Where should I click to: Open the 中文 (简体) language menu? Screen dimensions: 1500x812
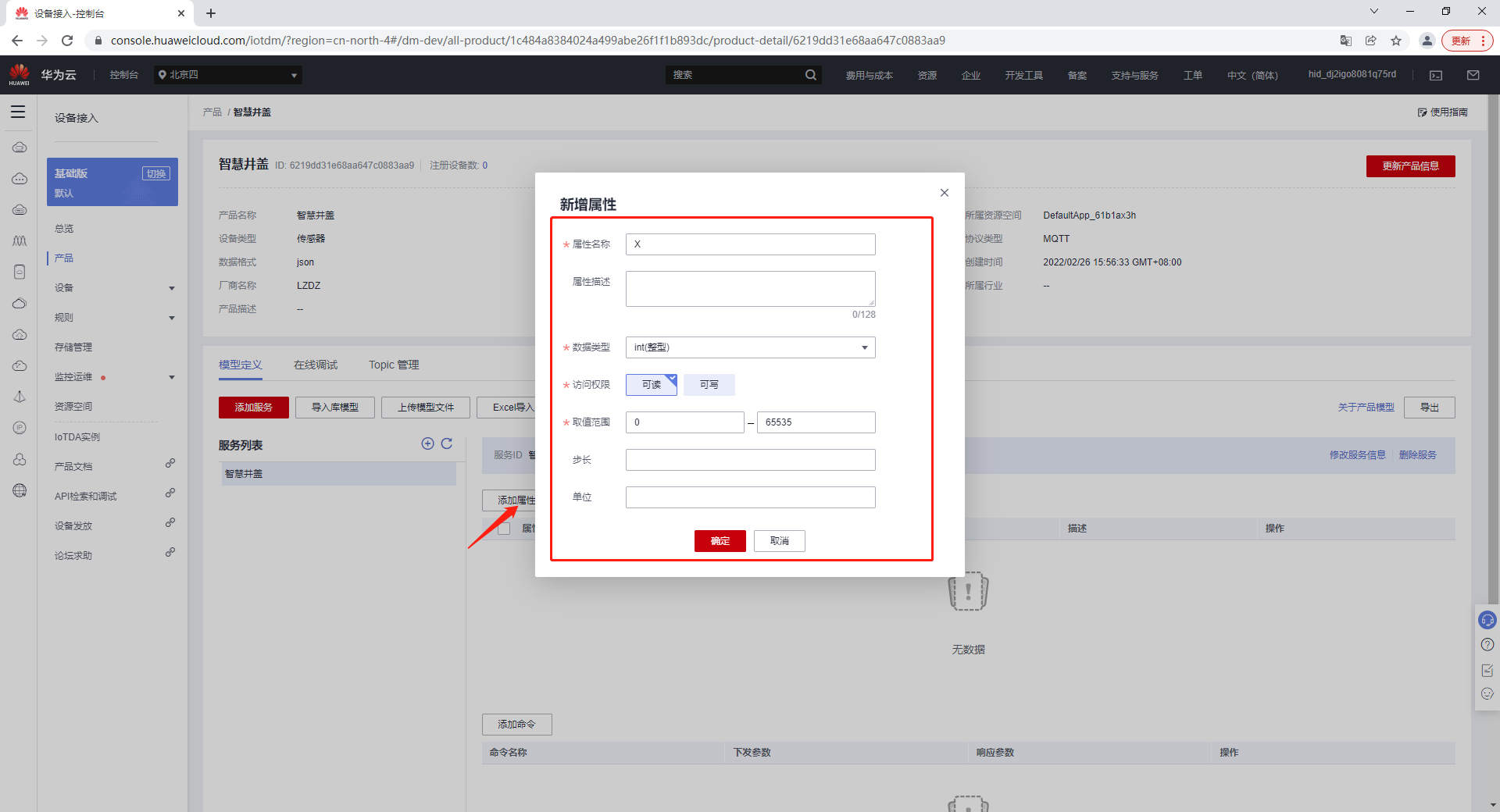tap(1252, 75)
